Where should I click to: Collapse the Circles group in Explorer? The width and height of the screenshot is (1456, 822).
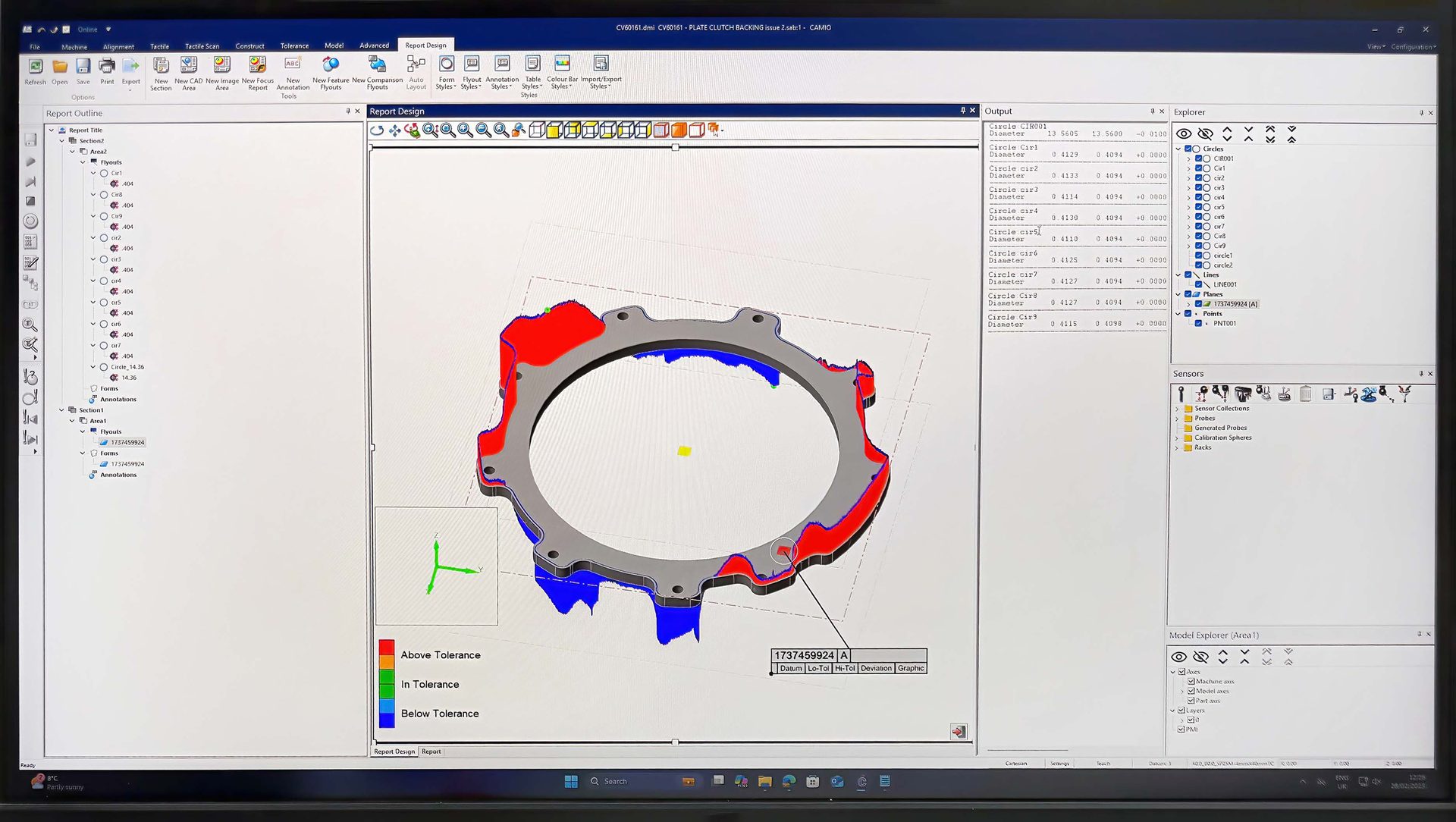tap(1178, 149)
